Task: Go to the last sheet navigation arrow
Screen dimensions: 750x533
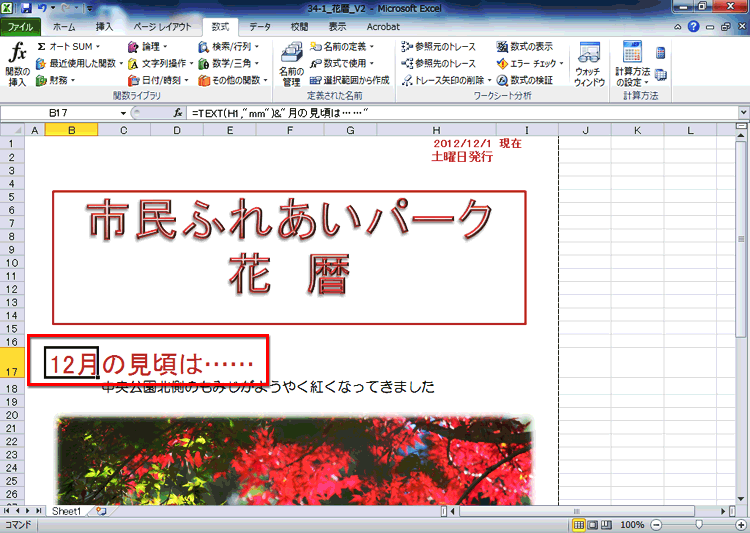Action: click(x=38, y=511)
